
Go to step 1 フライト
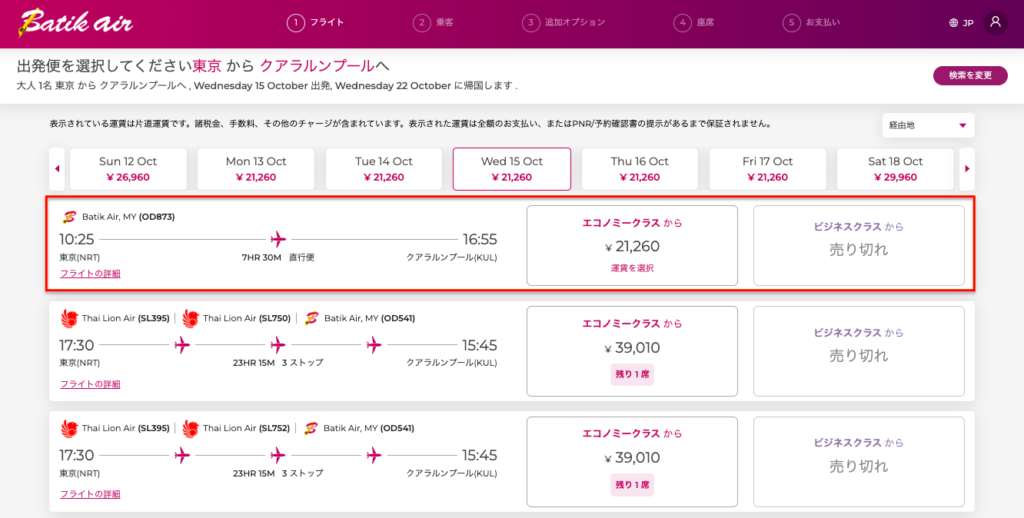[x=315, y=23]
